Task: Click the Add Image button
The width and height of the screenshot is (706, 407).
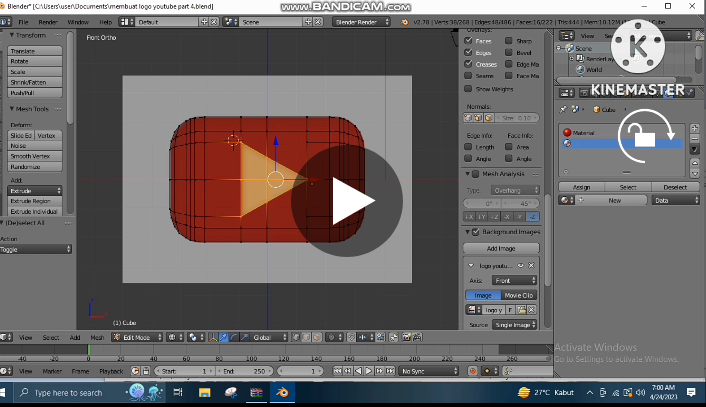Action: coord(501,249)
